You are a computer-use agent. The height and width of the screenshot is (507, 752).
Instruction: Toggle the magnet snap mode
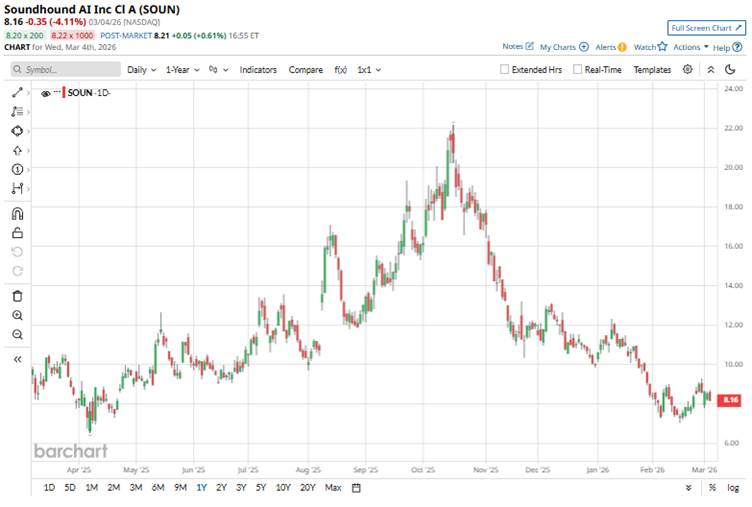point(17,213)
